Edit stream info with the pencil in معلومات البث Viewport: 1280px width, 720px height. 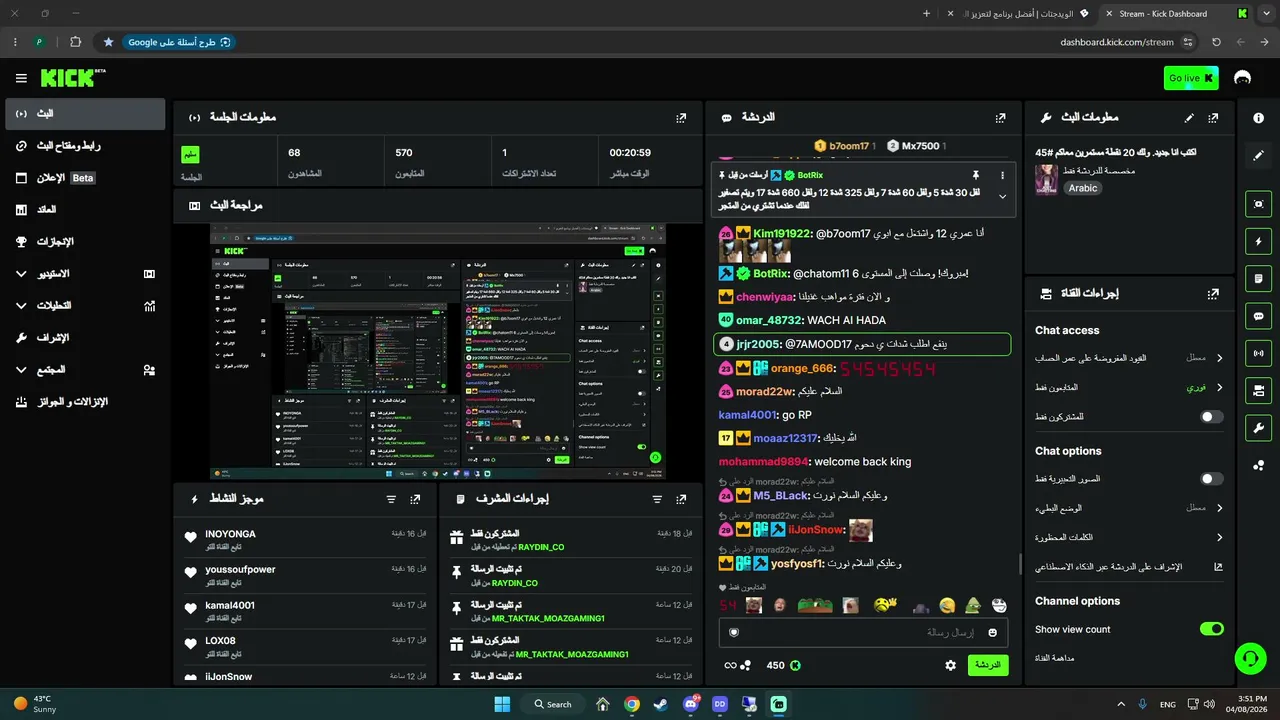pyautogui.click(x=1189, y=118)
